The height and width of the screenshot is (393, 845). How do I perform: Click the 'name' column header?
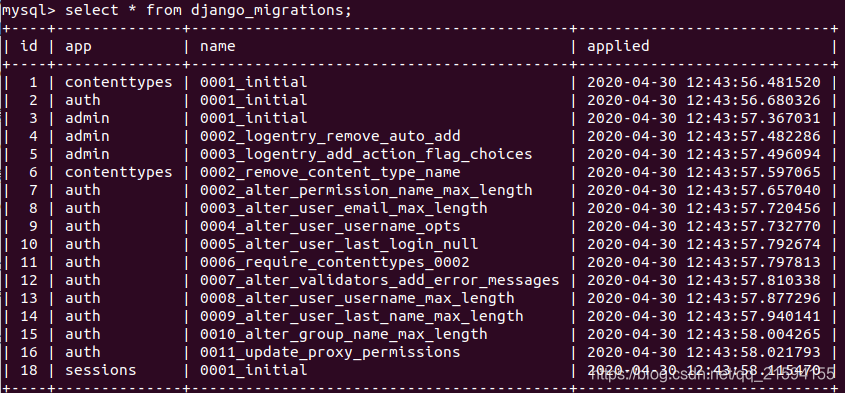pos(218,47)
